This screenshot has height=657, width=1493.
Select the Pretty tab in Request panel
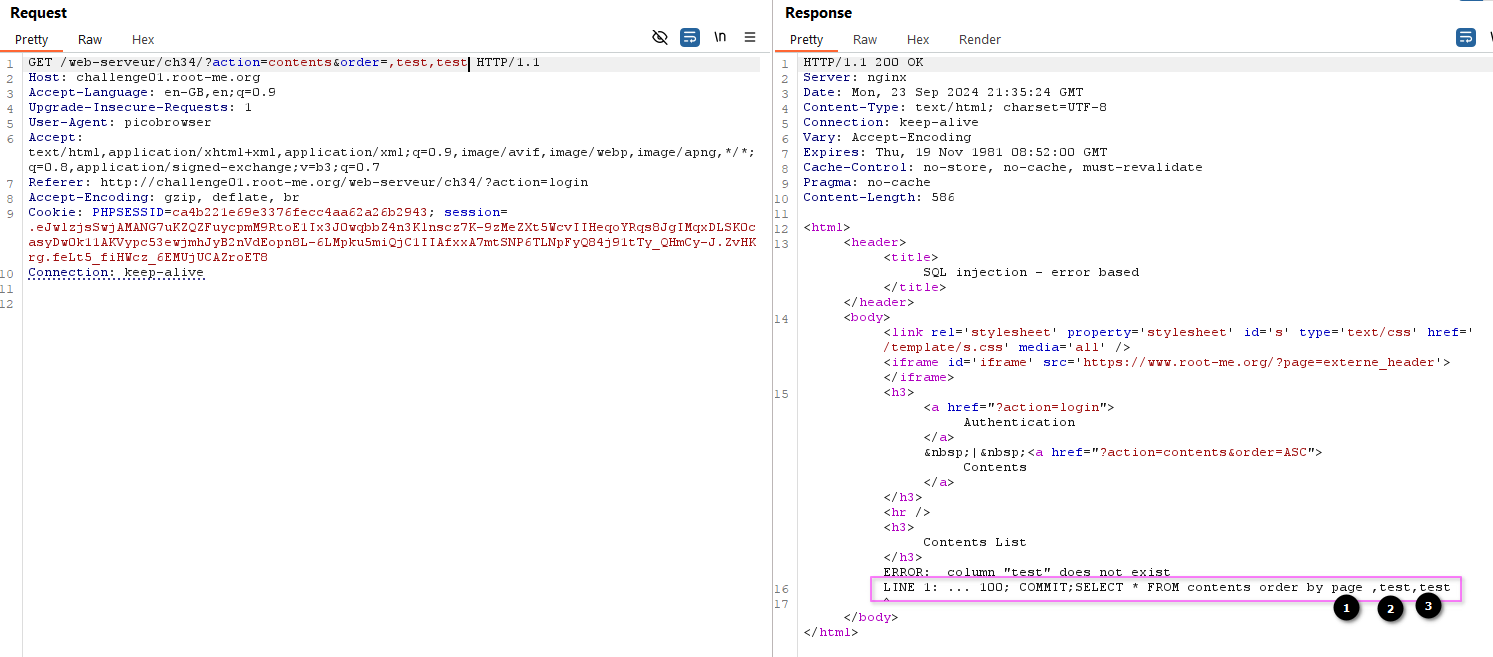tap(32, 40)
